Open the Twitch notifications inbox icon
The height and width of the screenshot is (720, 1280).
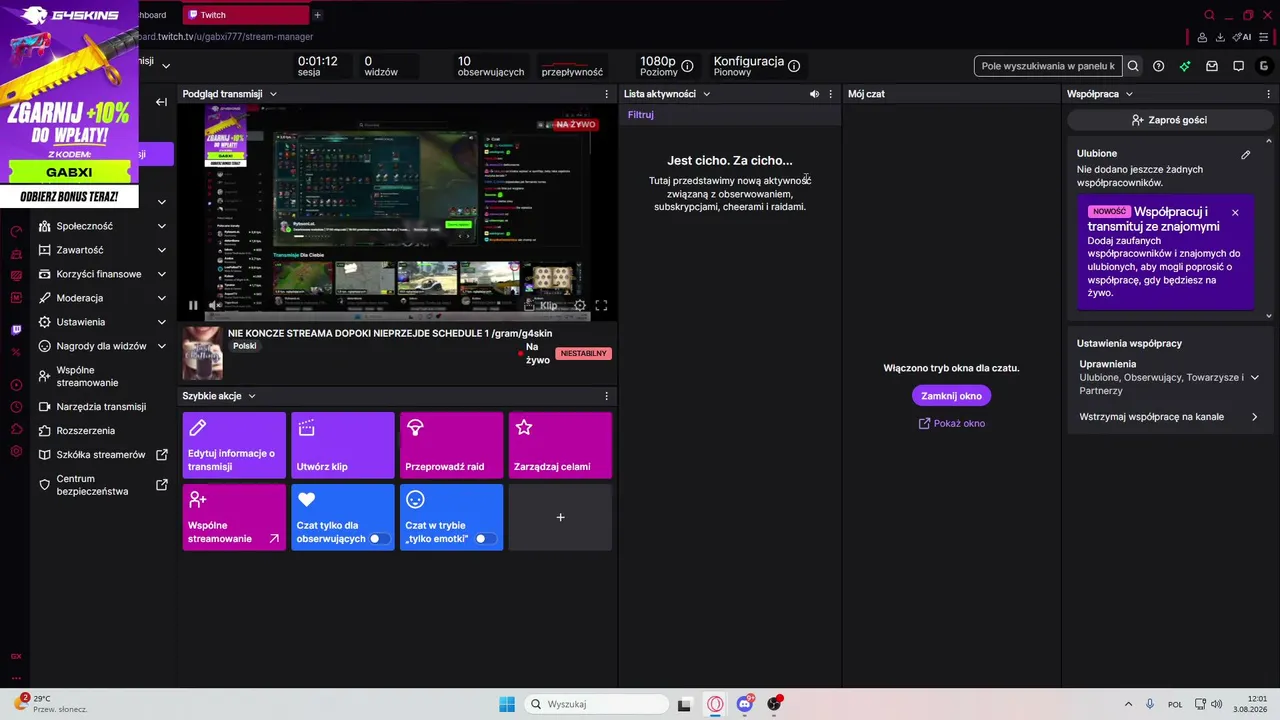click(x=1212, y=66)
